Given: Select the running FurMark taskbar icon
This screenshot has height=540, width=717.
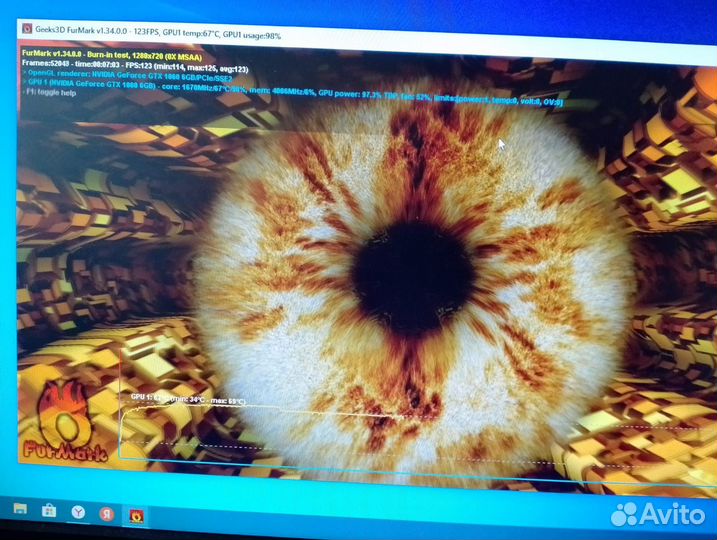Looking at the screenshot, I should click(x=136, y=516).
